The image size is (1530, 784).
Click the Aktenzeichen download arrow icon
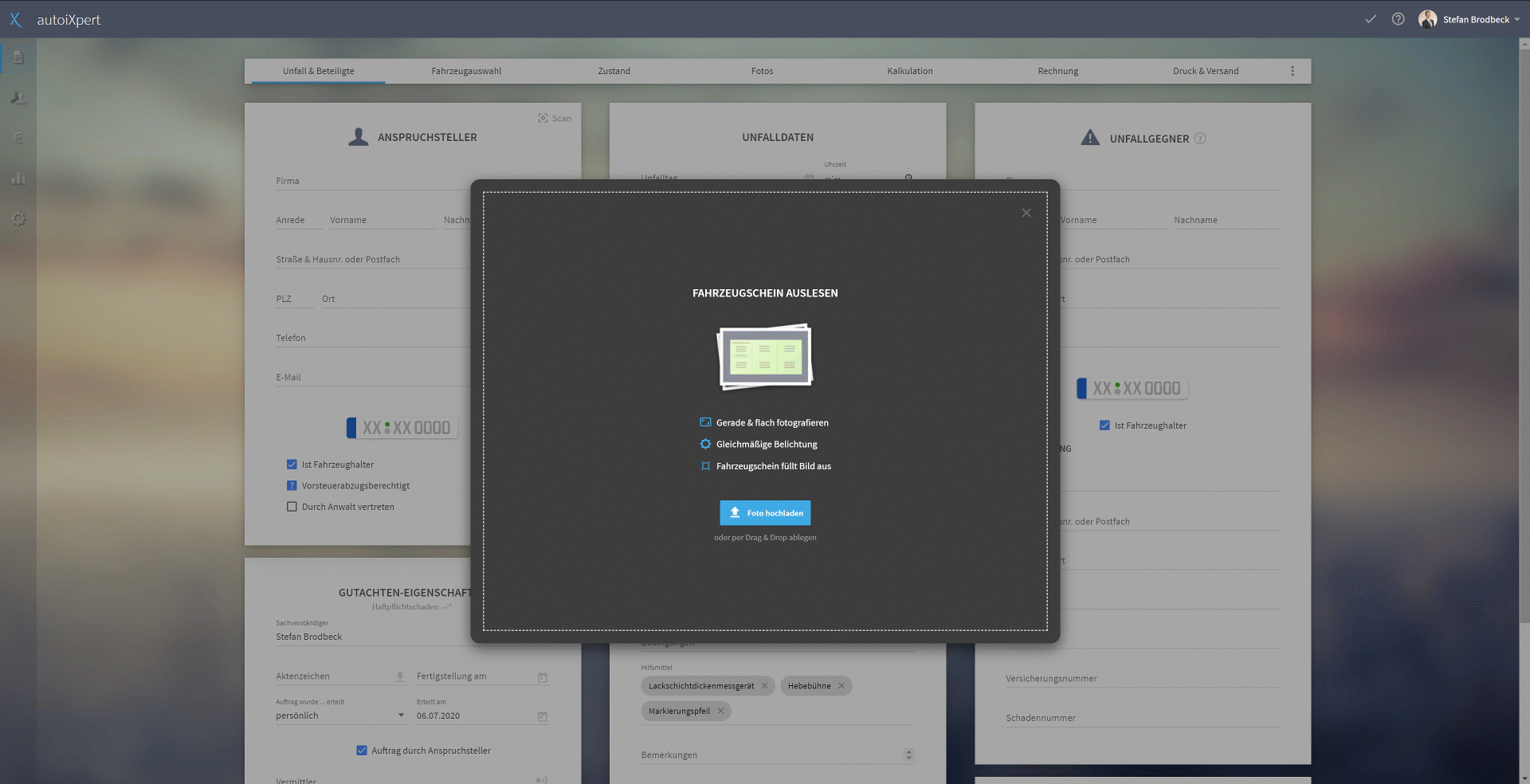(x=400, y=676)
